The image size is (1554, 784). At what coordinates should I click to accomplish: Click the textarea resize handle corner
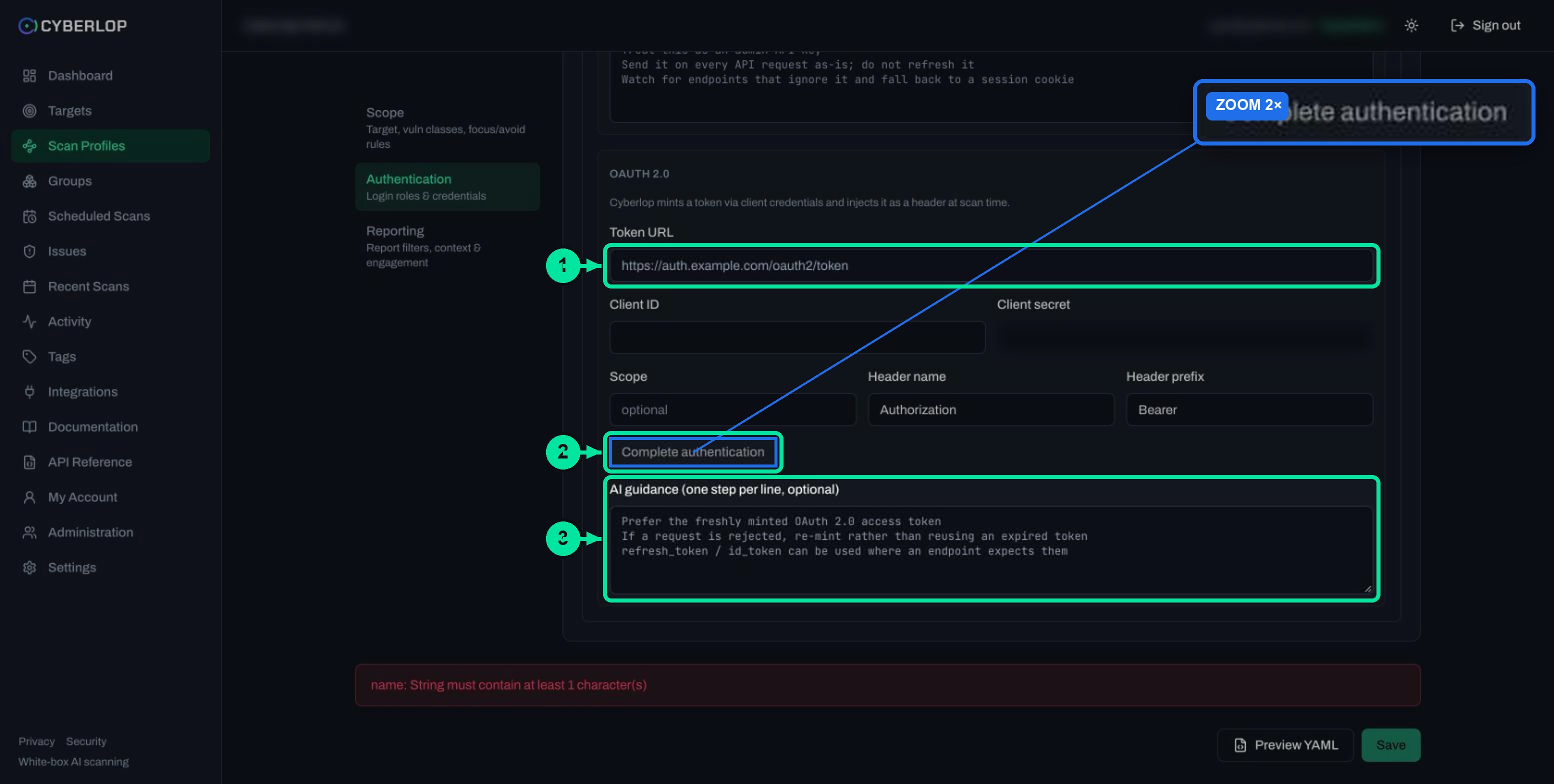click(x=1367, y=588)
